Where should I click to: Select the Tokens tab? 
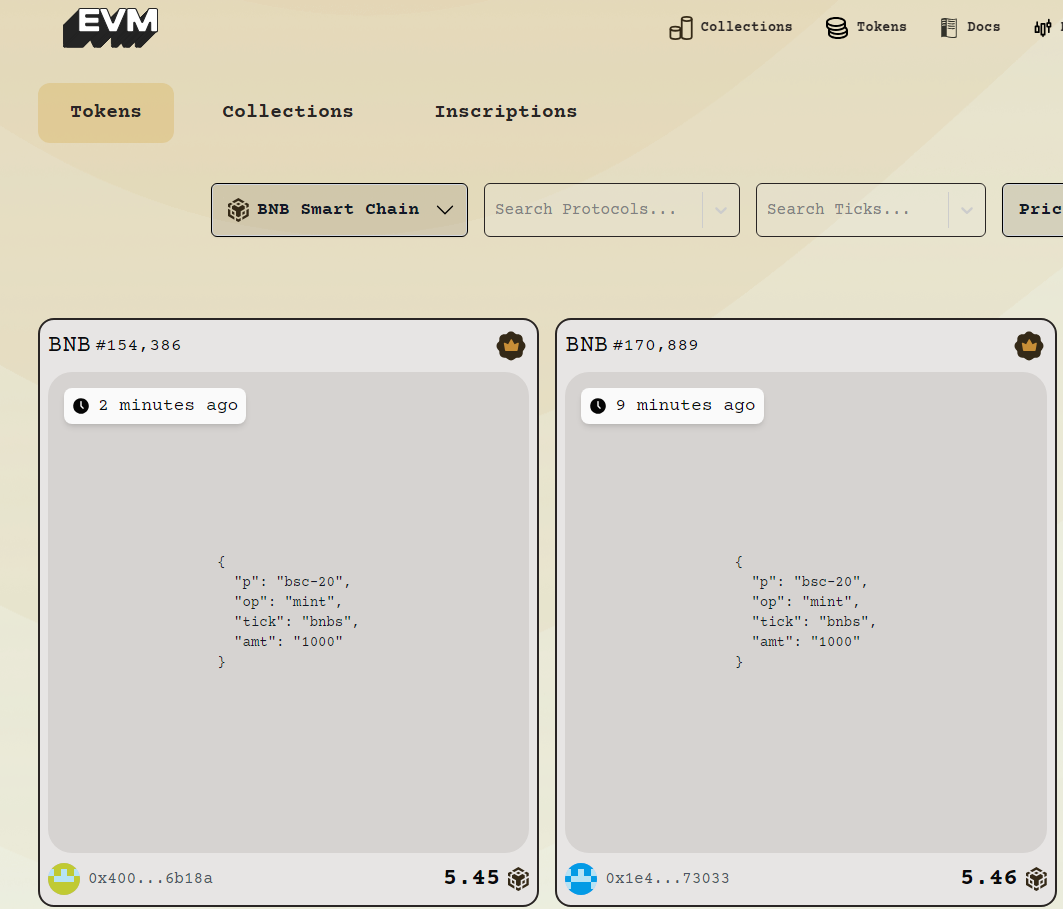point(106,113)
